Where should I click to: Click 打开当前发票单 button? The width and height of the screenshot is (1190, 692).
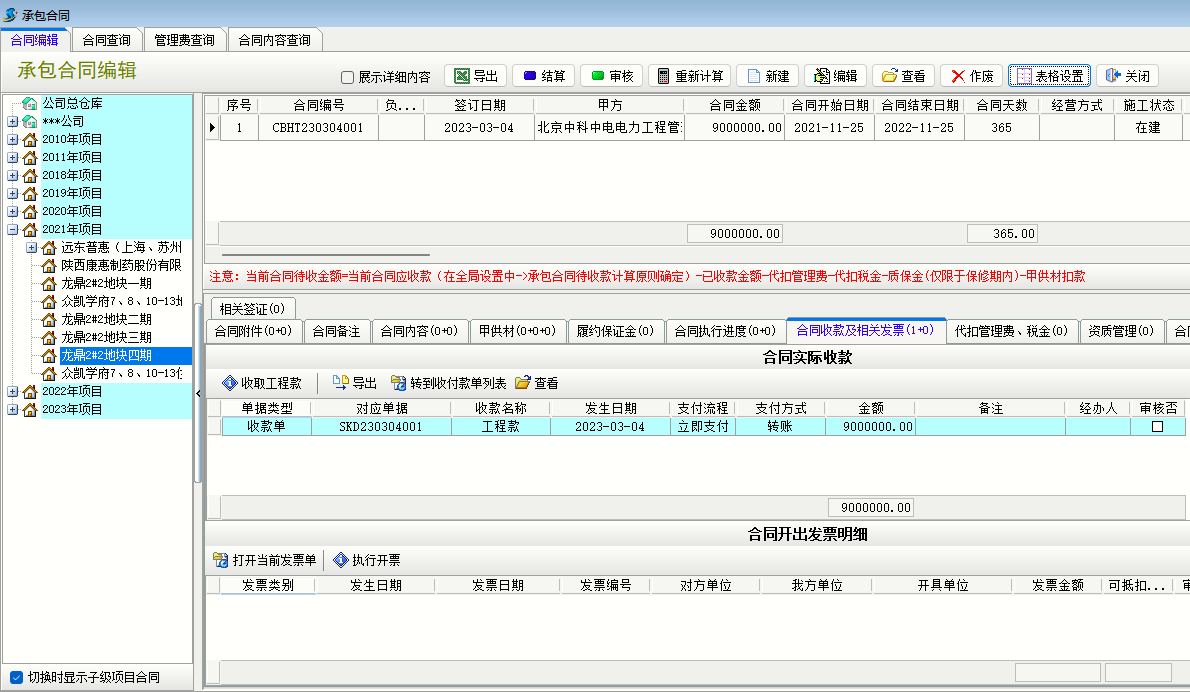click(x=265, y=560)
